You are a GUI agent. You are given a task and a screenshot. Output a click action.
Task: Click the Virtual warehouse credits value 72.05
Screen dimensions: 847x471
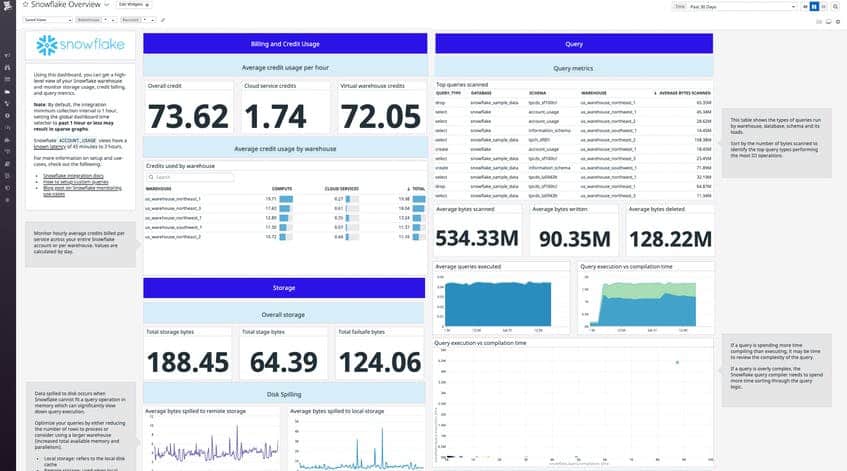381,116
